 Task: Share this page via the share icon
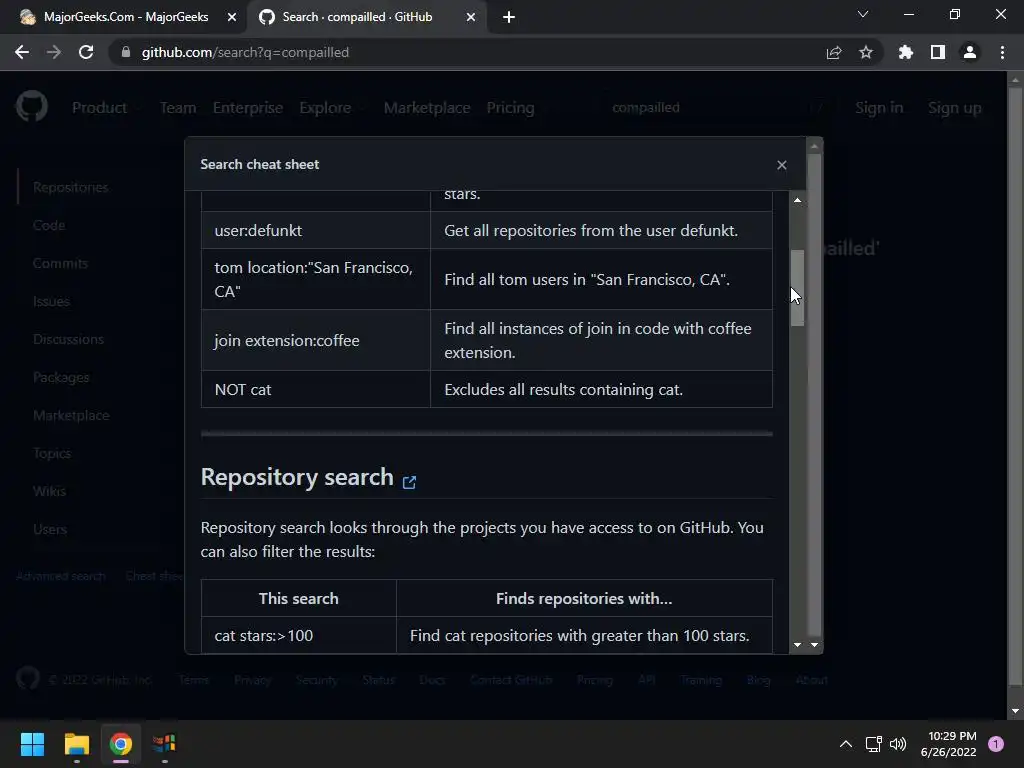[x=834, y=52]
